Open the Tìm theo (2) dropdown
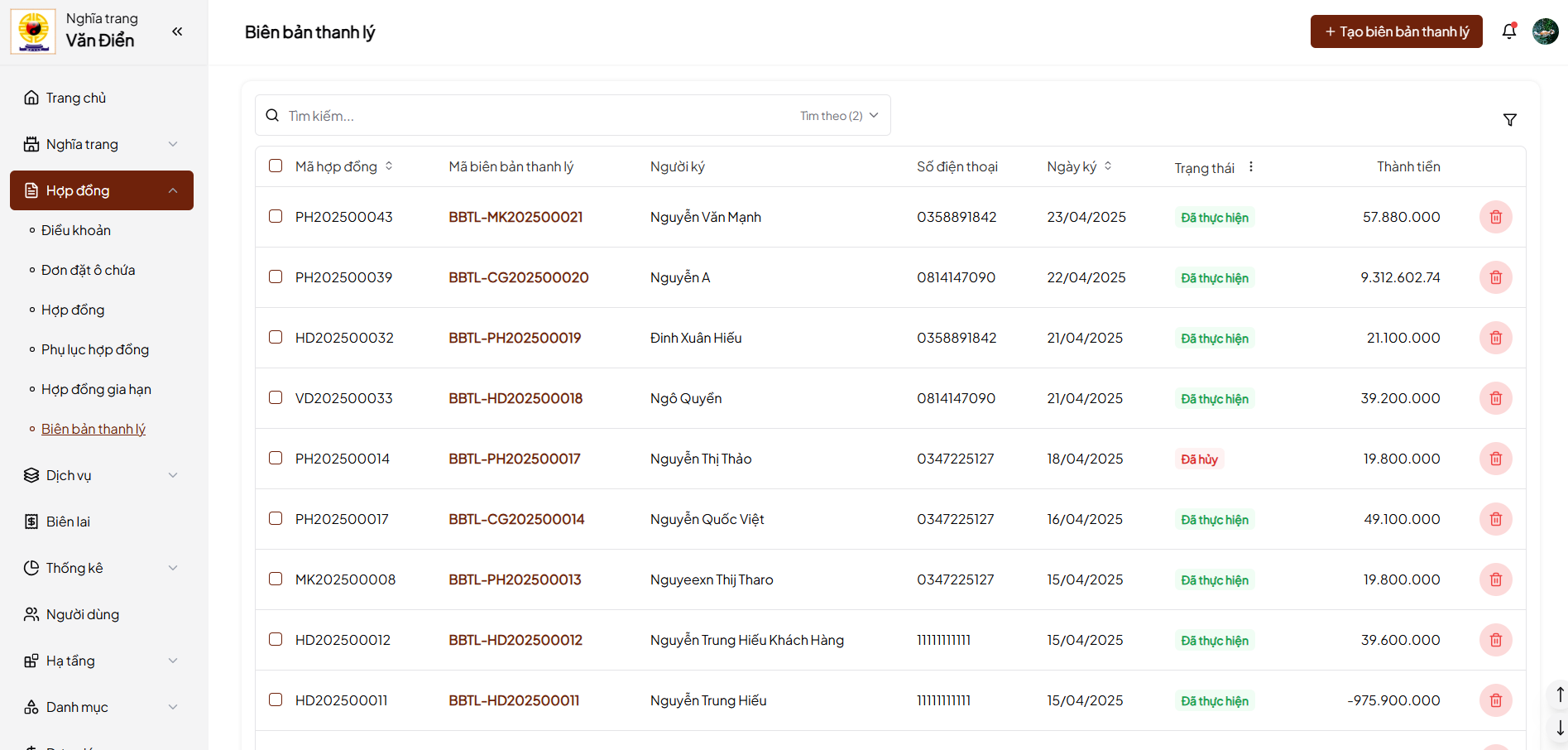 838,116
